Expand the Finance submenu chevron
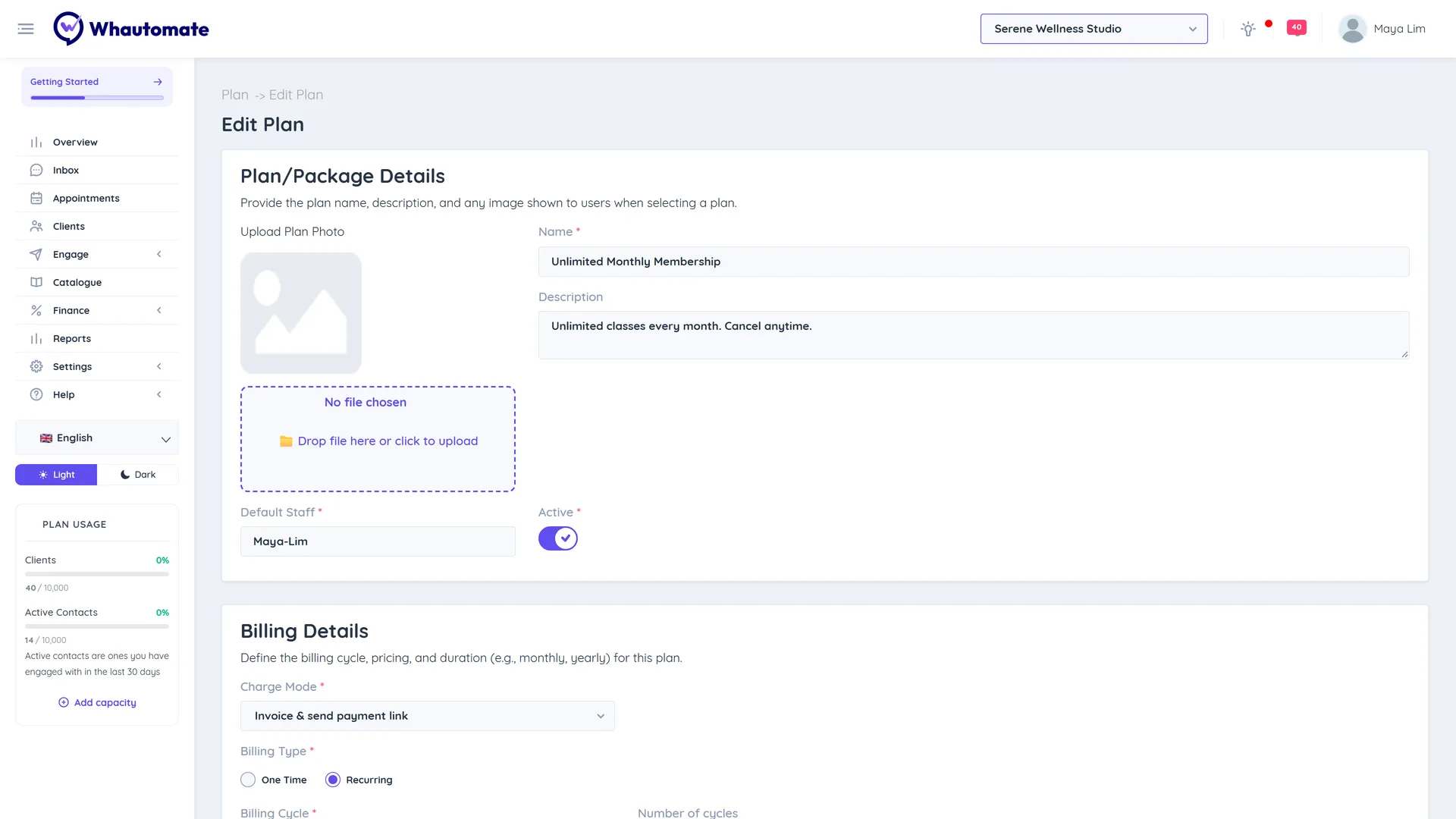 159,310
